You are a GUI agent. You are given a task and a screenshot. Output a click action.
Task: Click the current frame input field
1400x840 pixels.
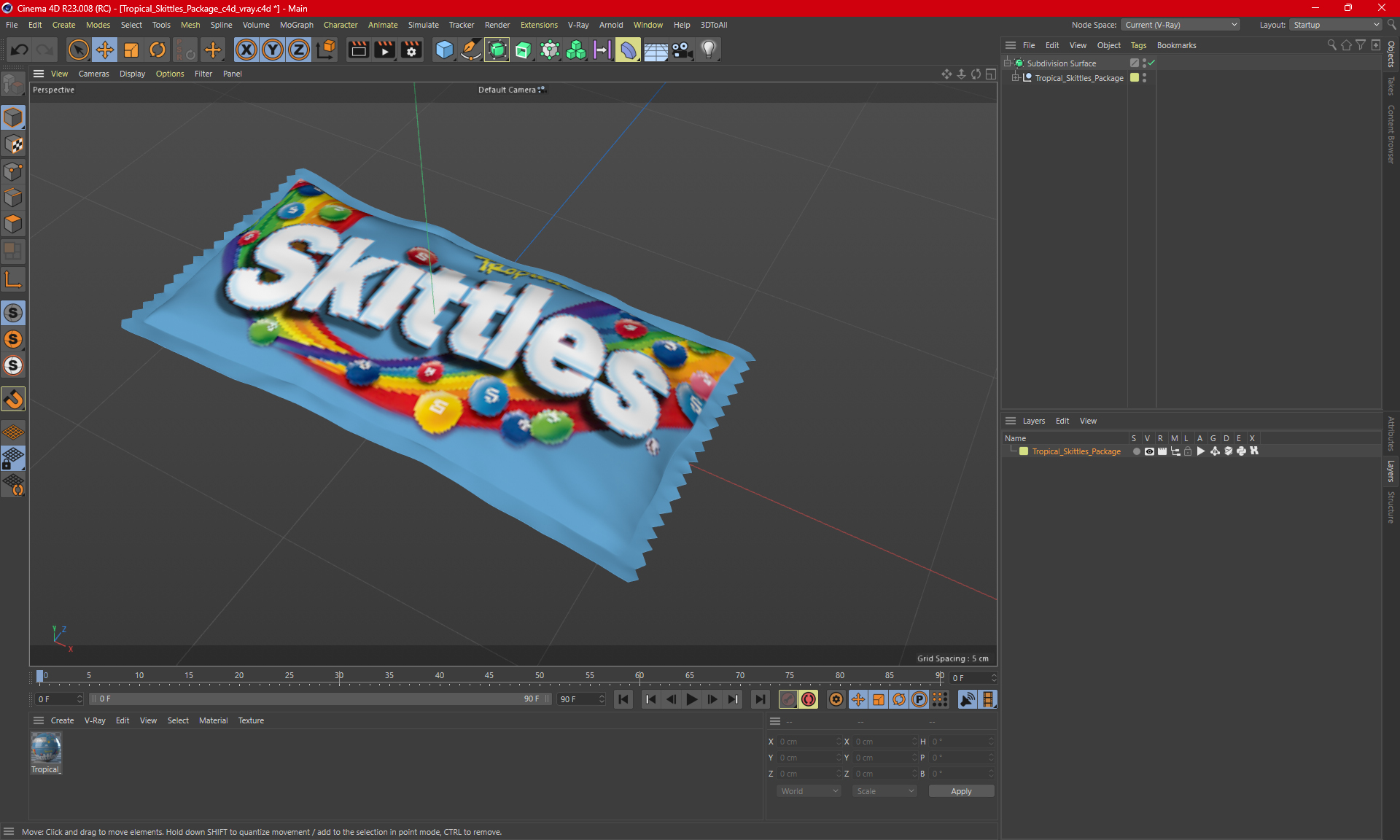click(x=973, y=678)
